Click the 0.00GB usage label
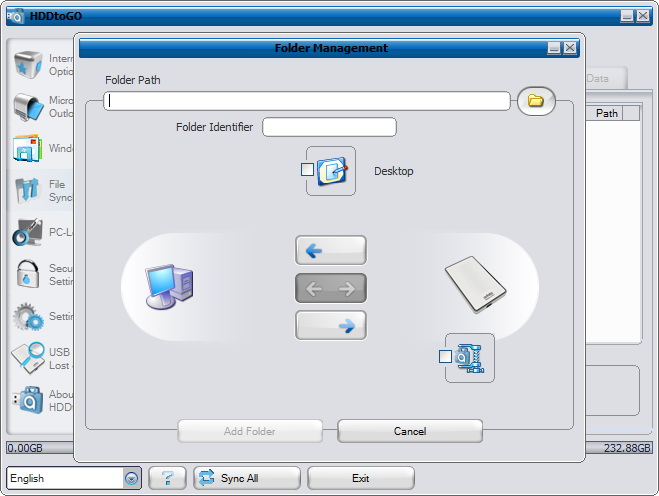The image size is (659, 496). pos(25,448)
